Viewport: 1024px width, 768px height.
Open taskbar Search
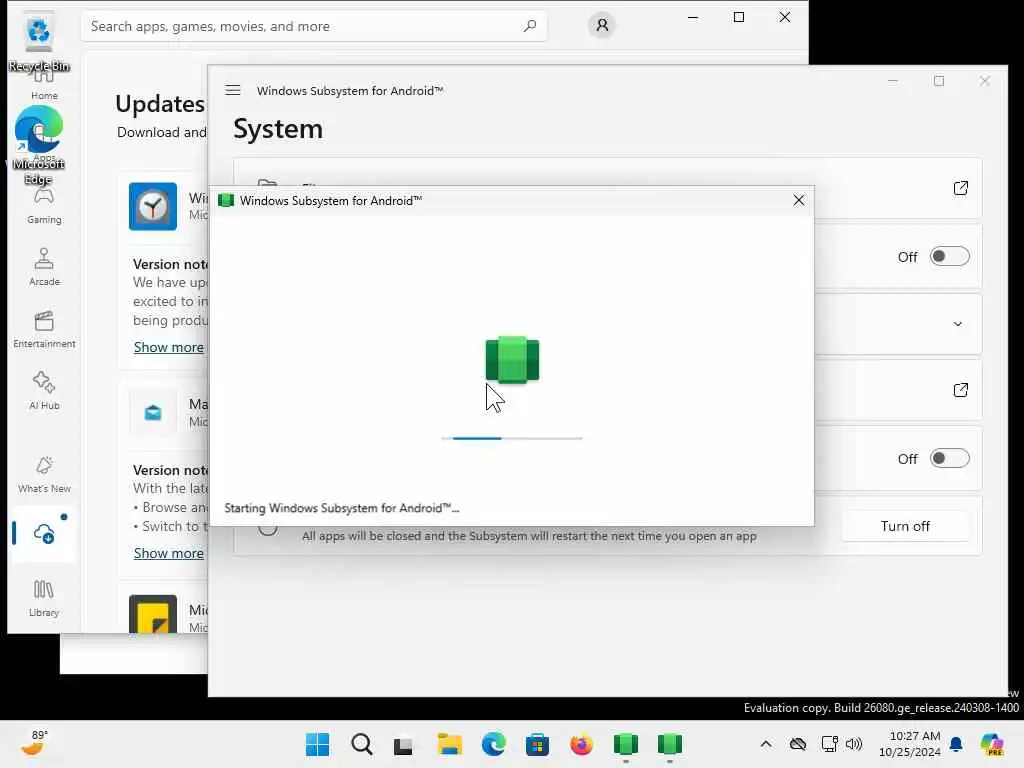(361, 744)
